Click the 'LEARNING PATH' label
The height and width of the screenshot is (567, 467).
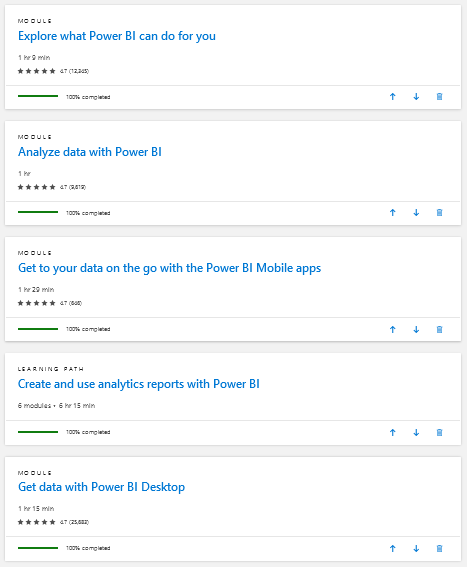coord(51,369)
